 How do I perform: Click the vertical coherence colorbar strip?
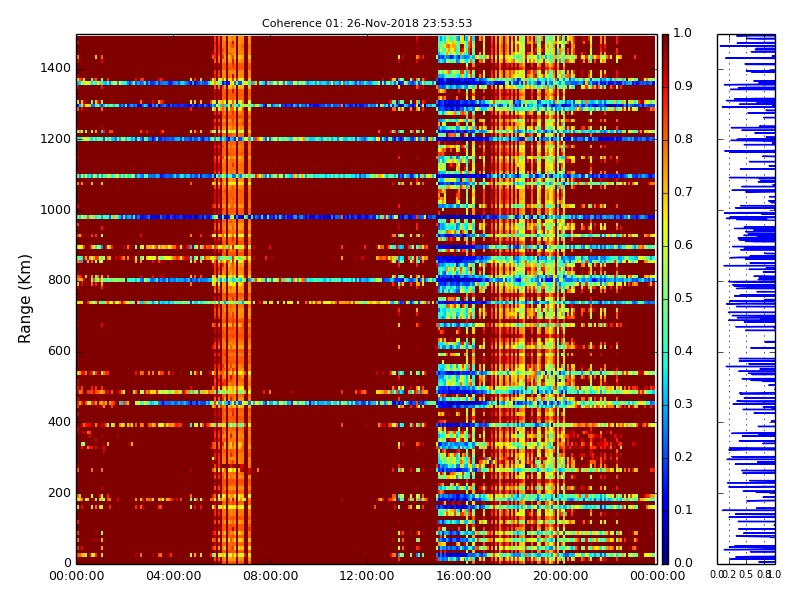tap(665, 299)
